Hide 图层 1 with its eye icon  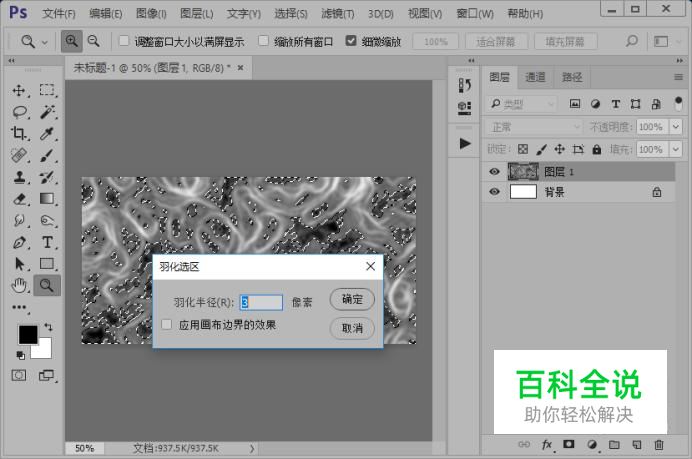pos(495,171)
